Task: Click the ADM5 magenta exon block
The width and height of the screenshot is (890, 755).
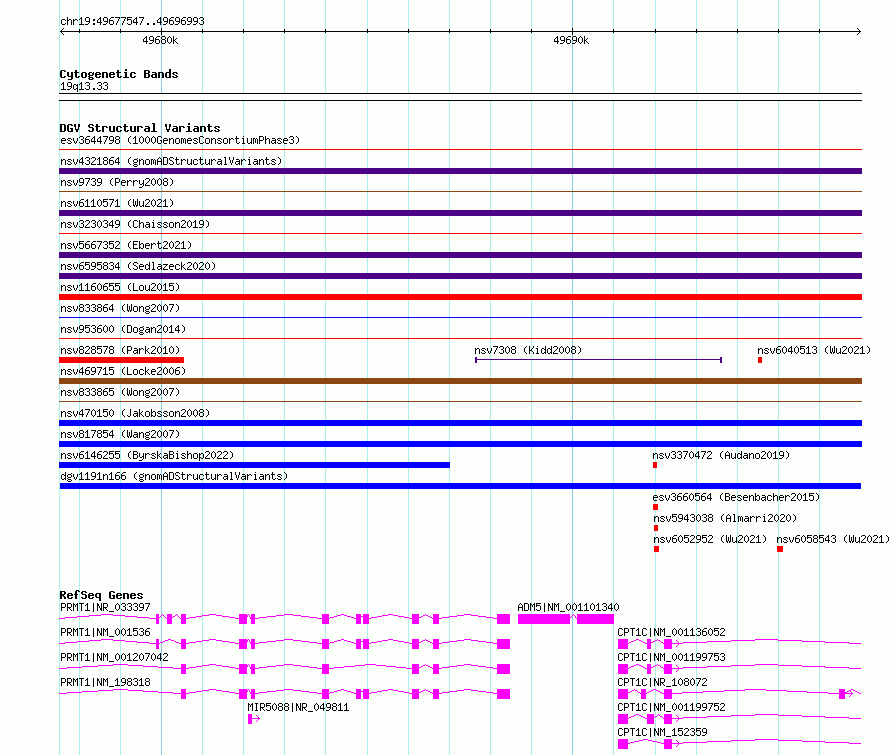Action: coord(566,619)
